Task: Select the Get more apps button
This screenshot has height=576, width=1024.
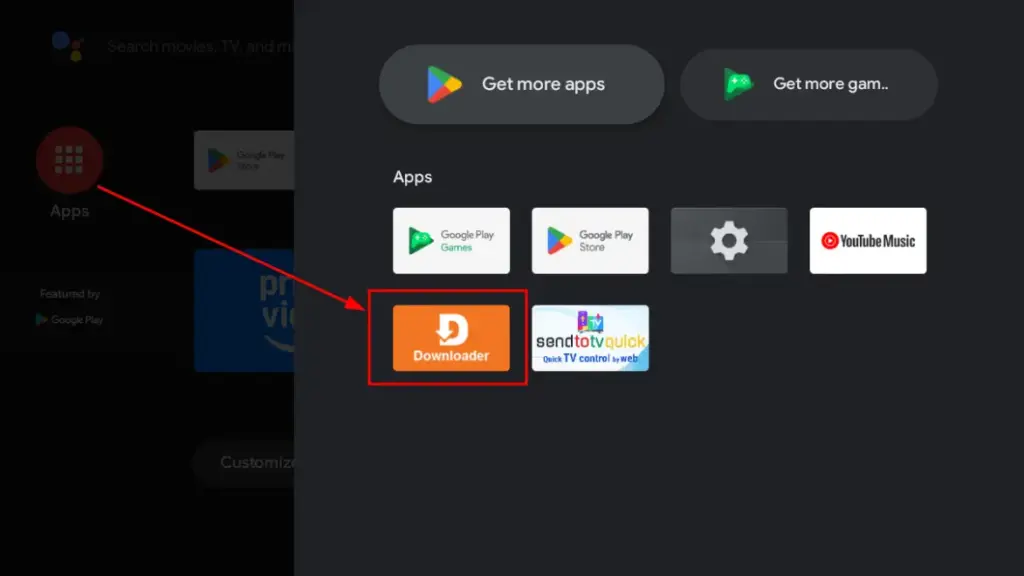Action: coord(520,84)
